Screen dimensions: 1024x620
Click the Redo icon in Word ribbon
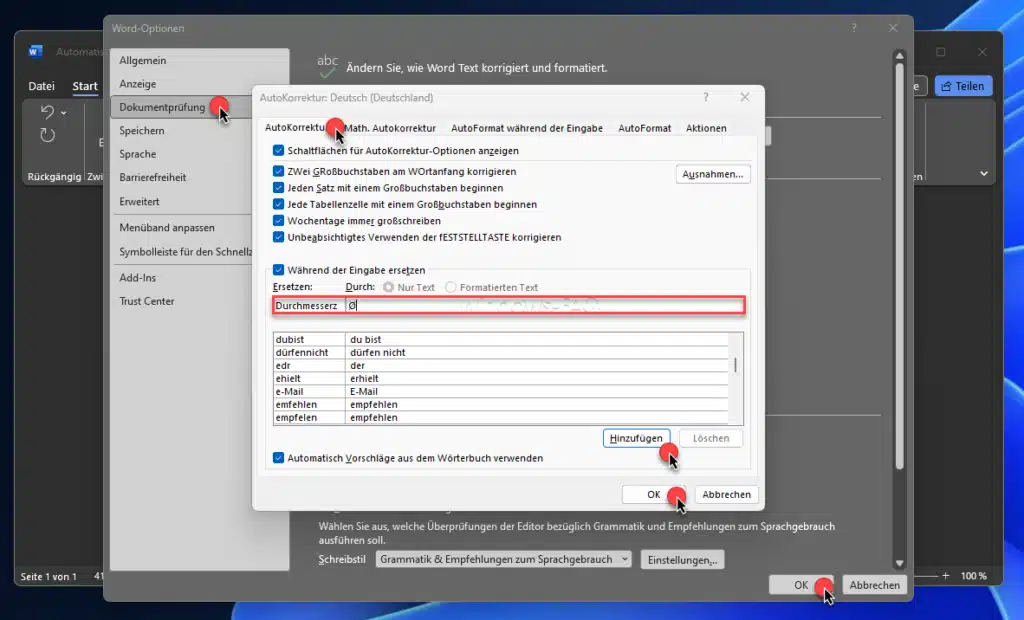(x=47, y=135)
